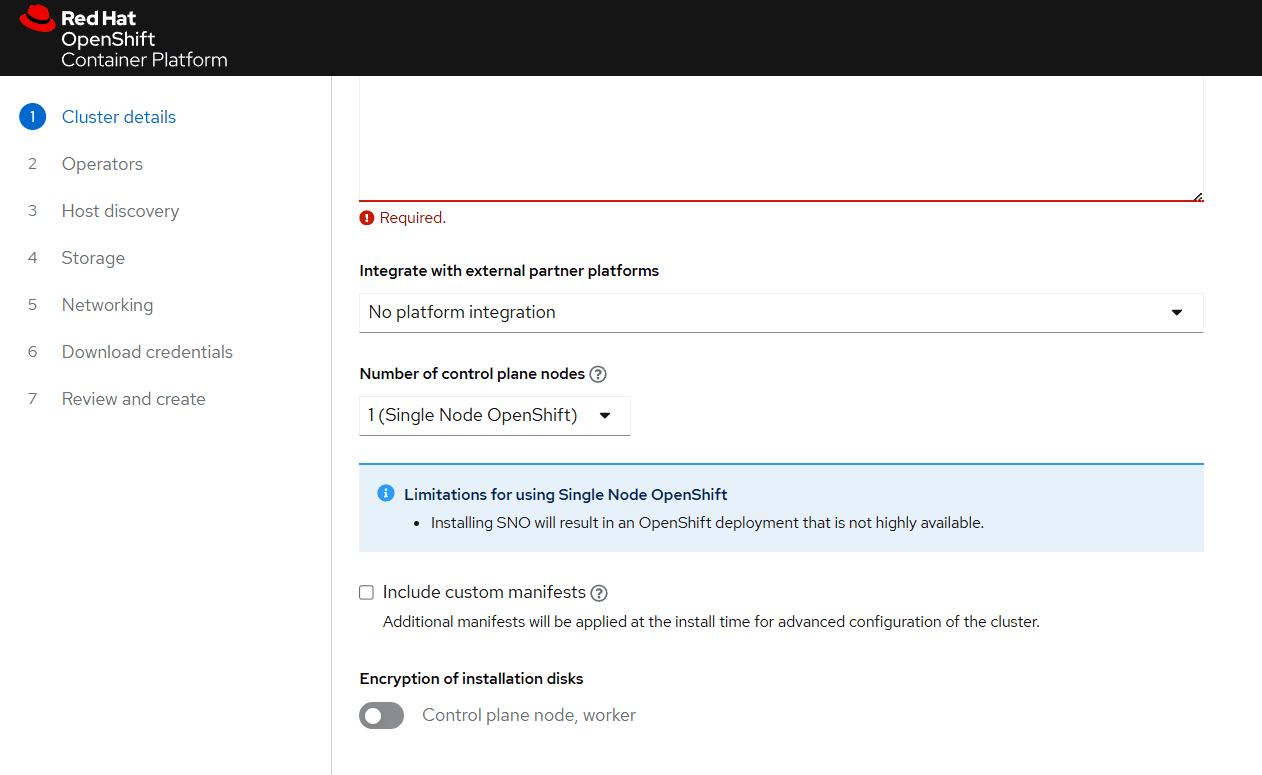
Task: Open the Host discovery step
Action: tap(120, 211)
